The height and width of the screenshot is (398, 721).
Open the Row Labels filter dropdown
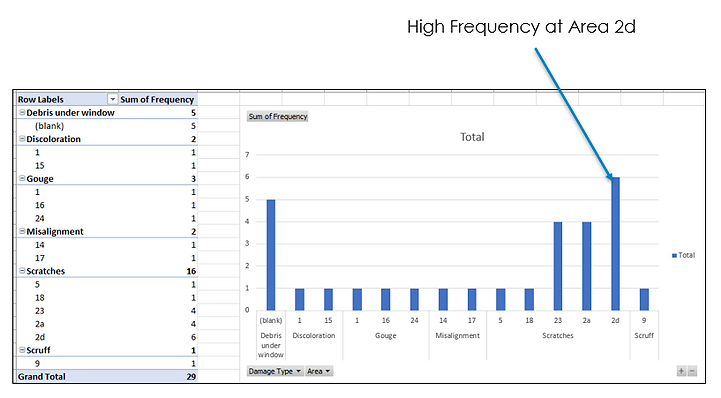[x=112, y=99]
